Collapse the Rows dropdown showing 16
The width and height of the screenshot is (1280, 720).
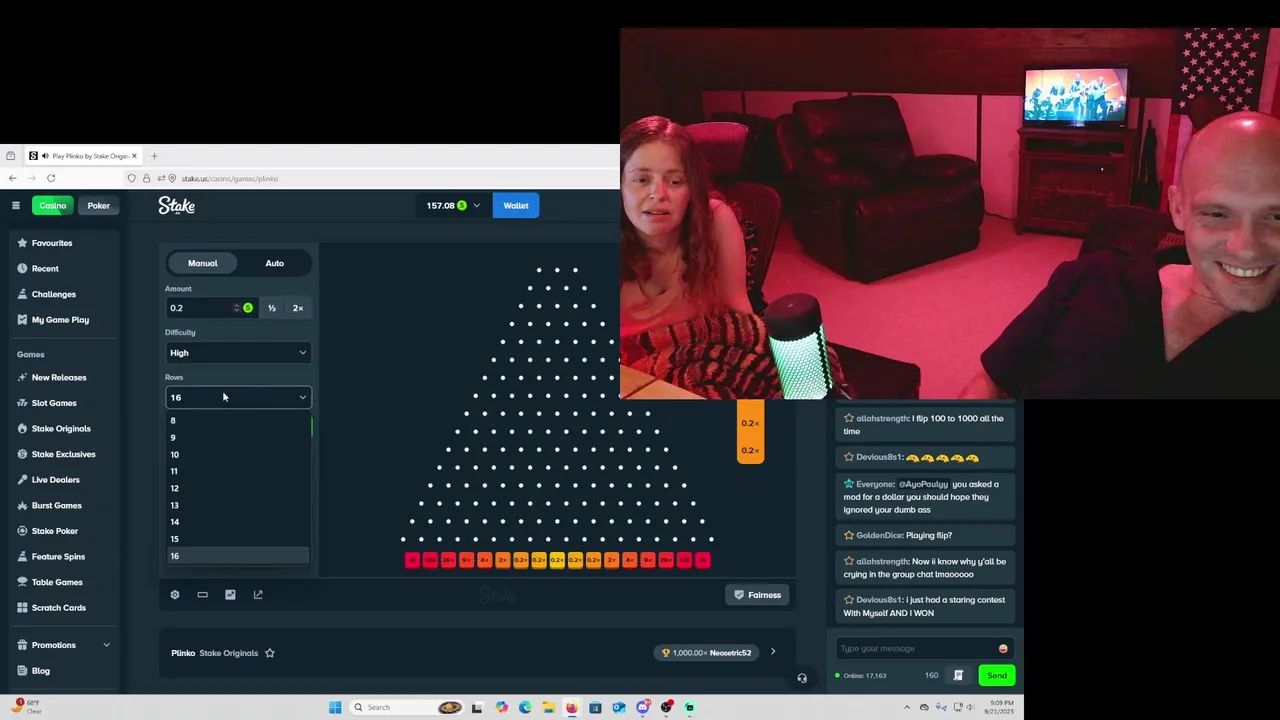coord(238,397)
